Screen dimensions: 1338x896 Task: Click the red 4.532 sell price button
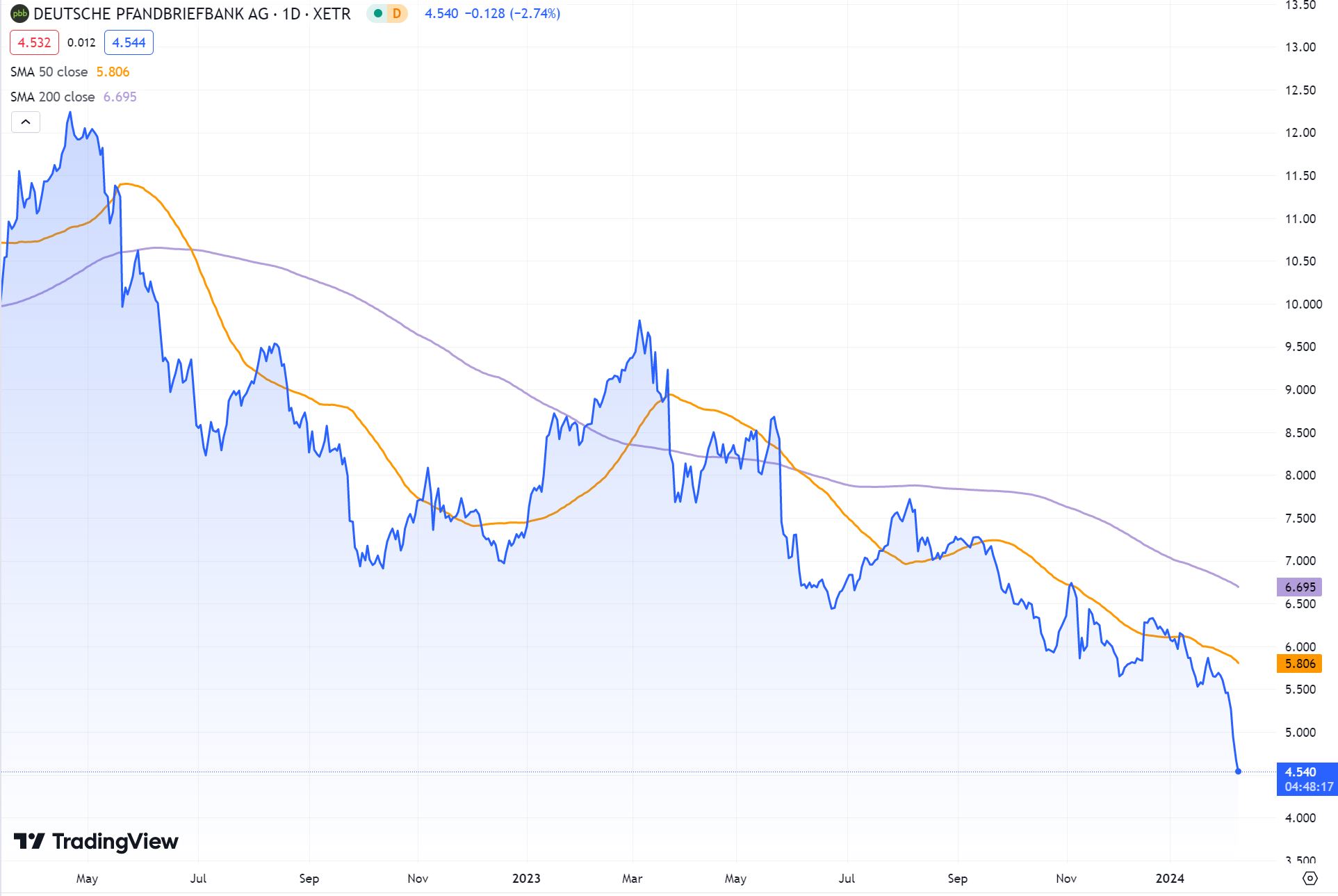click(34, 42)
